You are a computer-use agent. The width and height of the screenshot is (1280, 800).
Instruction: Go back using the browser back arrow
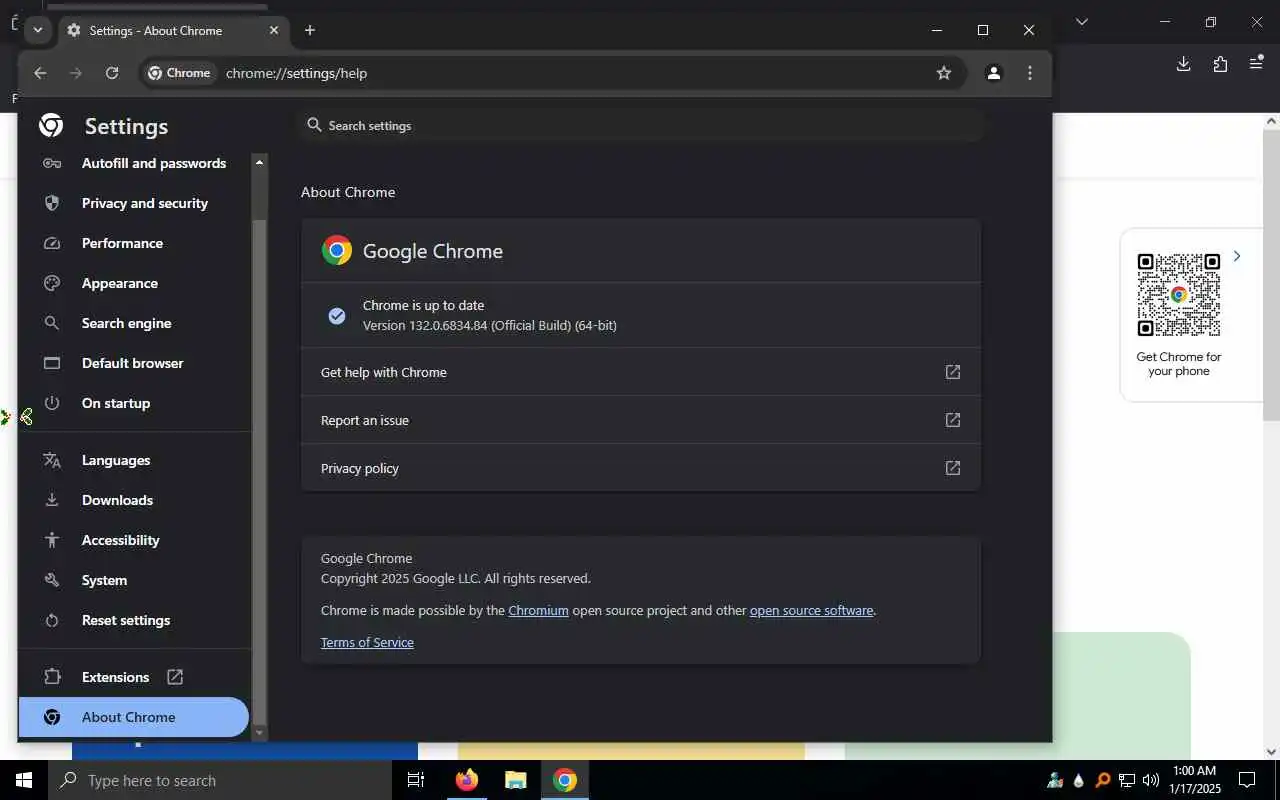[40, 73]
